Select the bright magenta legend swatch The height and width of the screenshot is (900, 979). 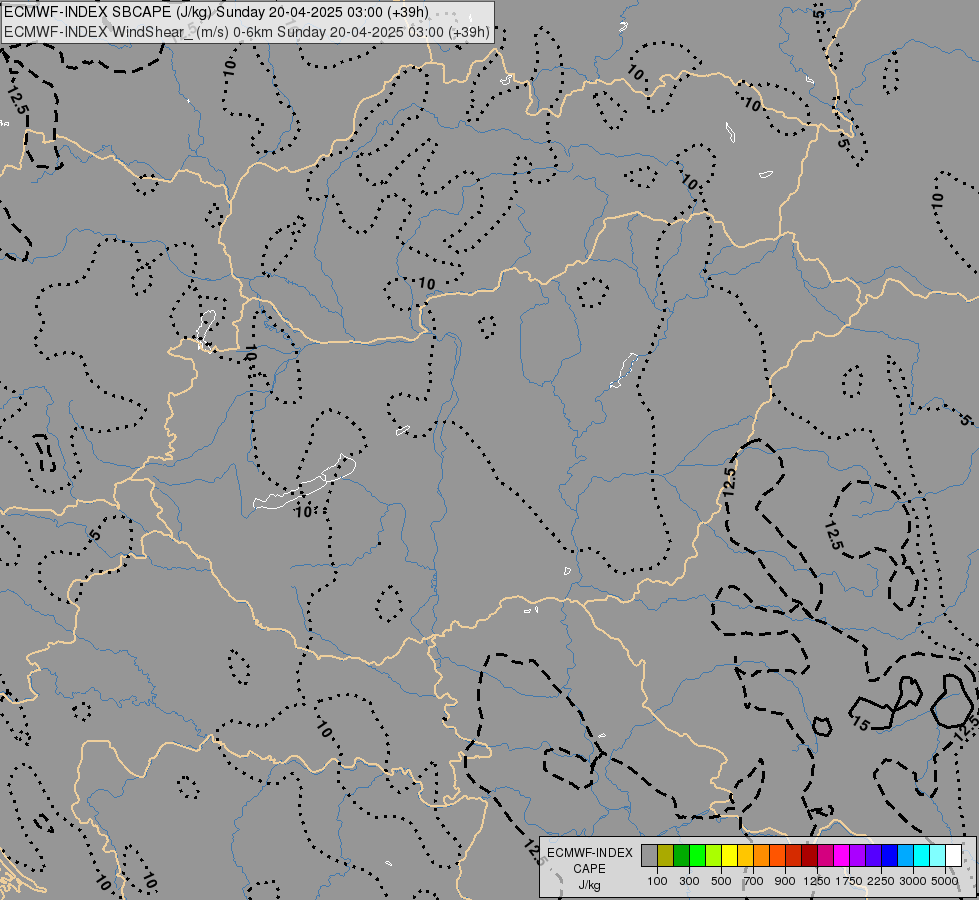pyautogui.click(x=842, y=856)
